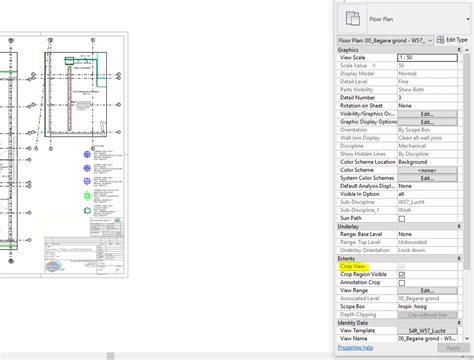This screenshot has width=474, height=360.
Task: Click the top blue legend symbol in drawing
Action: 87,154
